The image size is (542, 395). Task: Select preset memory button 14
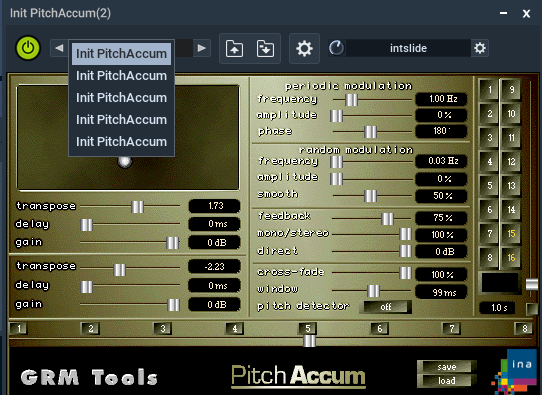click(511, 209)
